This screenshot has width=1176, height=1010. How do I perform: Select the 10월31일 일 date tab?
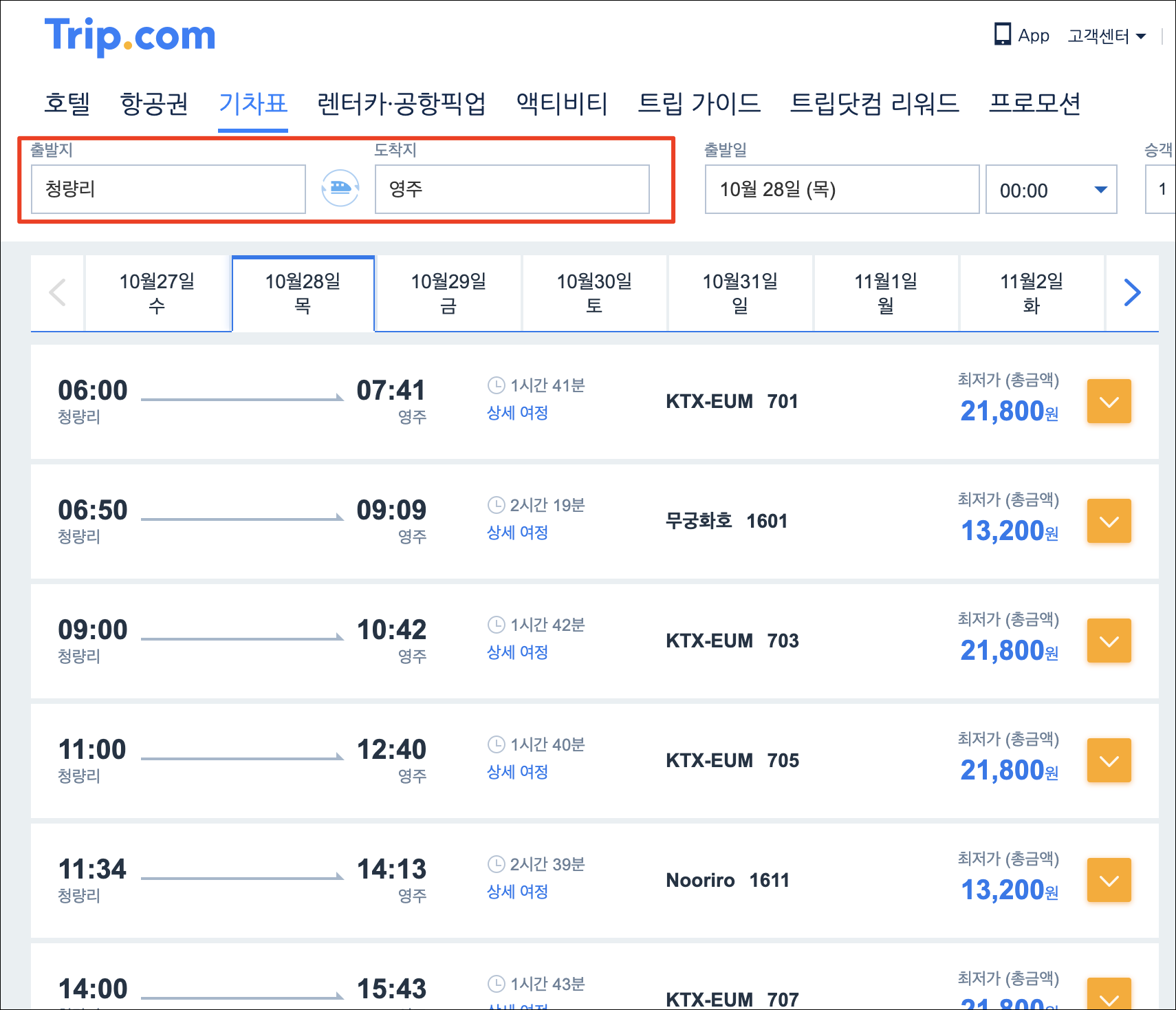740,293
